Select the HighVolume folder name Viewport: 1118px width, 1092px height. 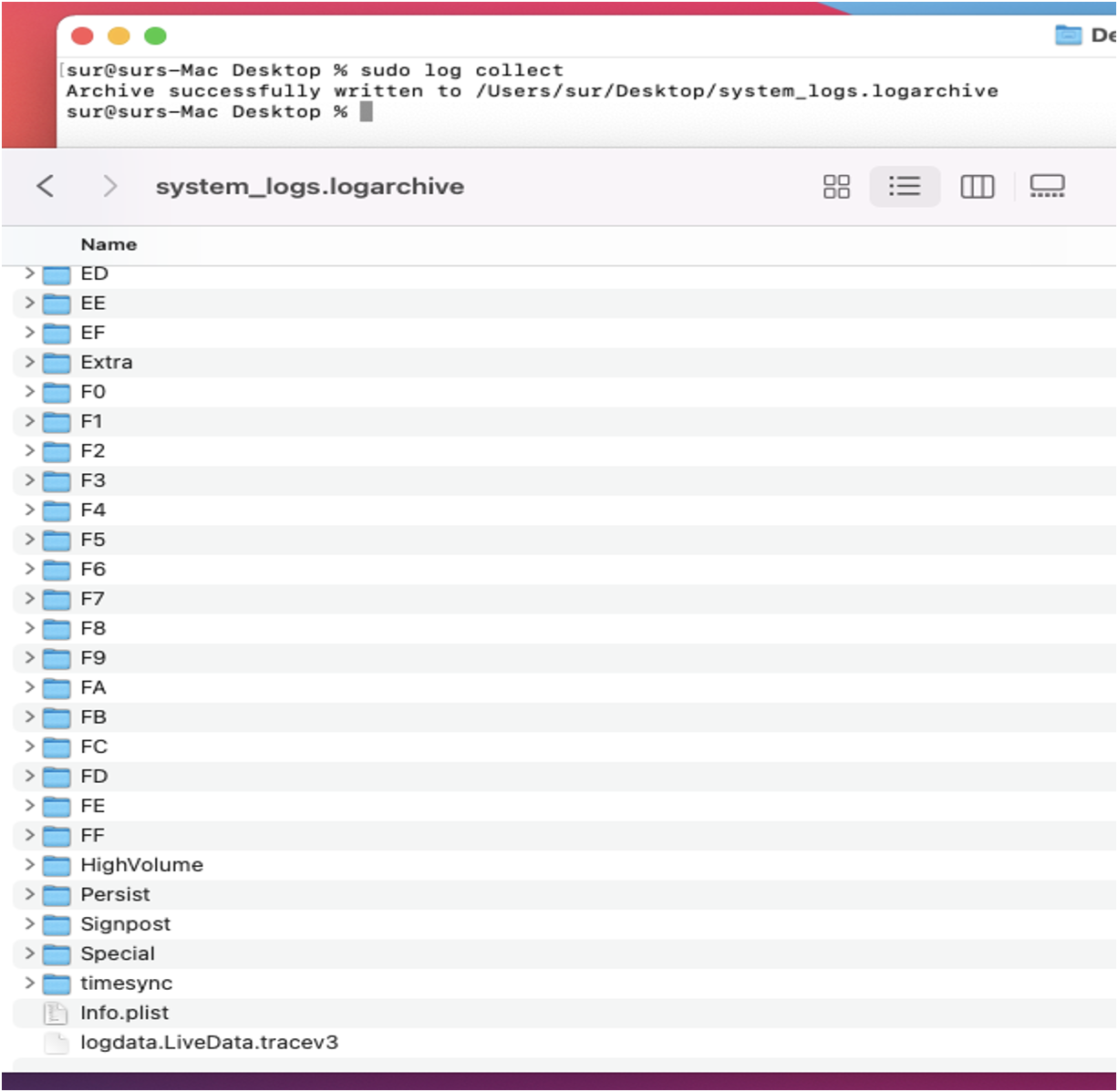tap(142, 865)
